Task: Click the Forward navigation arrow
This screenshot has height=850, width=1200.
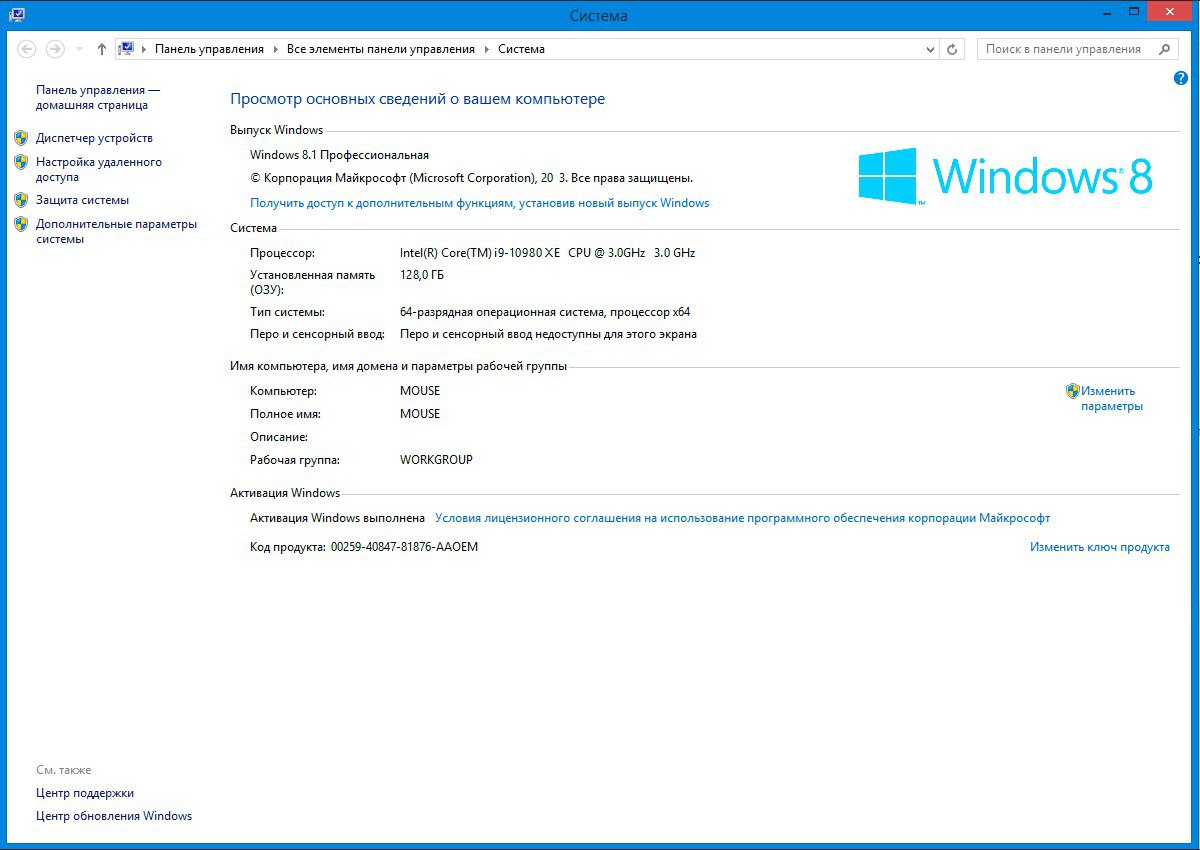Action: coord(55,48)
